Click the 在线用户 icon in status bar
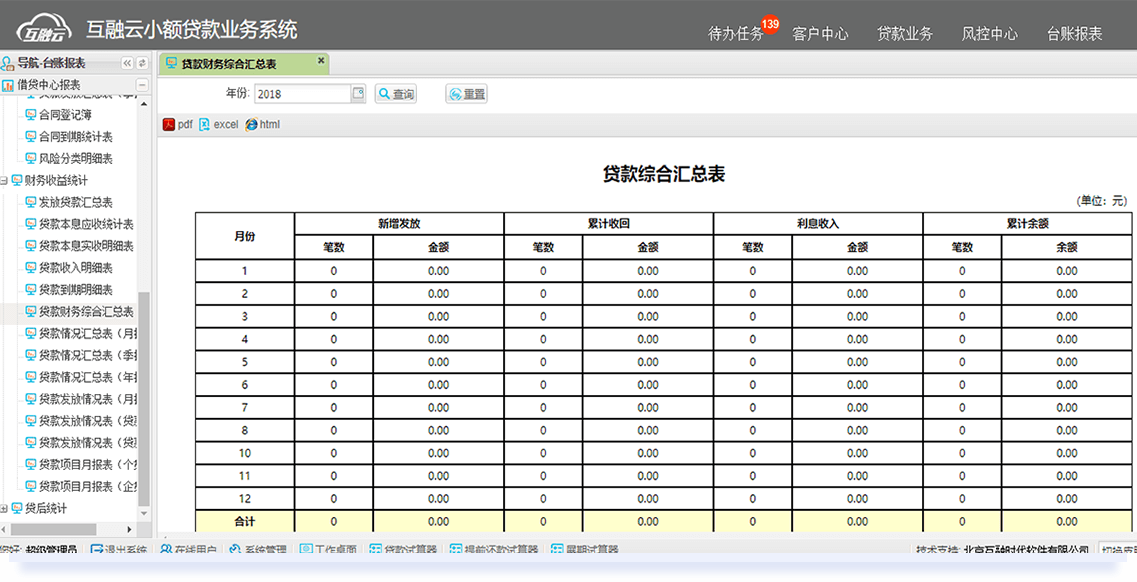1137x582 pixels. [166, 550]
